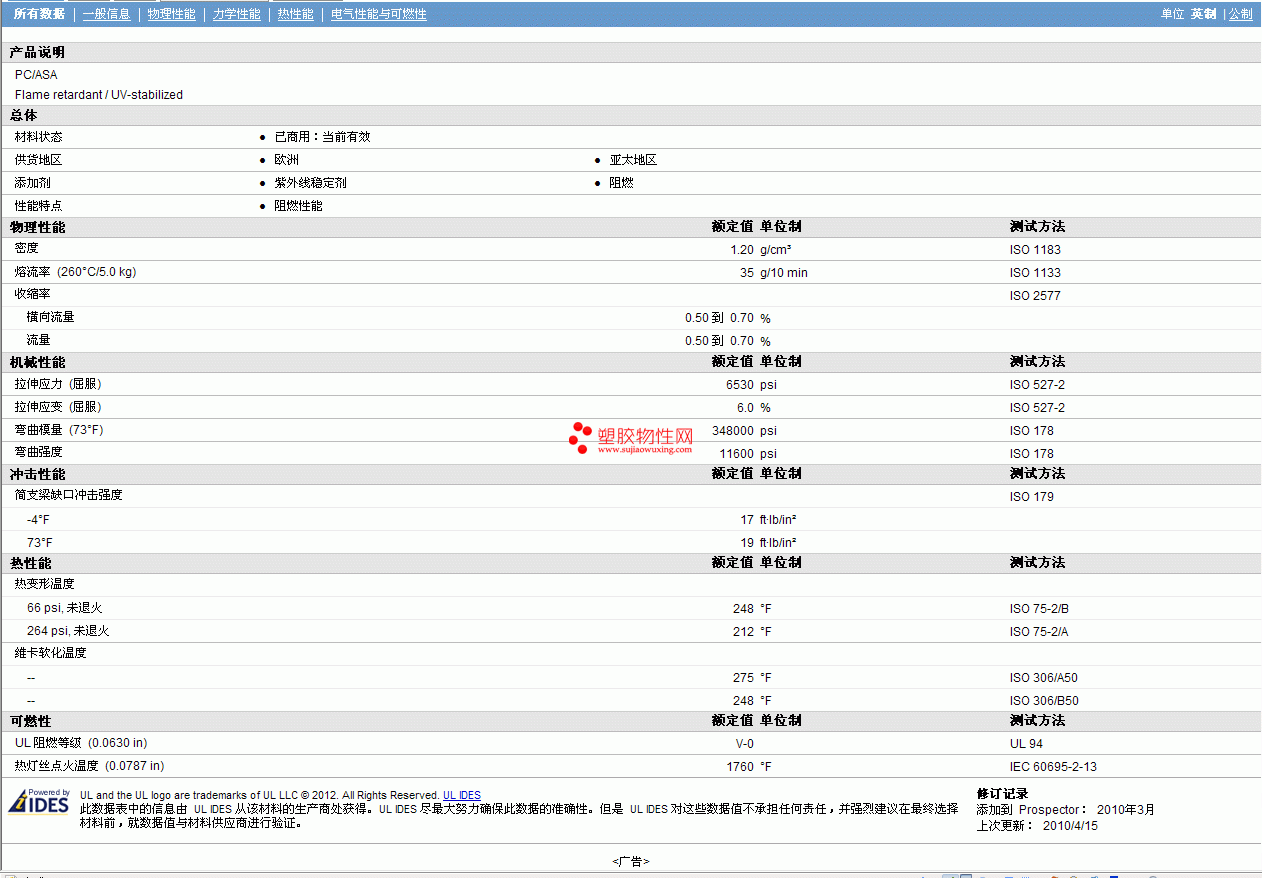Image resolution: width=1262 pixels, height=878 pixels.
Task: Switch units to 公制
Action: [x=1241, y=14]
